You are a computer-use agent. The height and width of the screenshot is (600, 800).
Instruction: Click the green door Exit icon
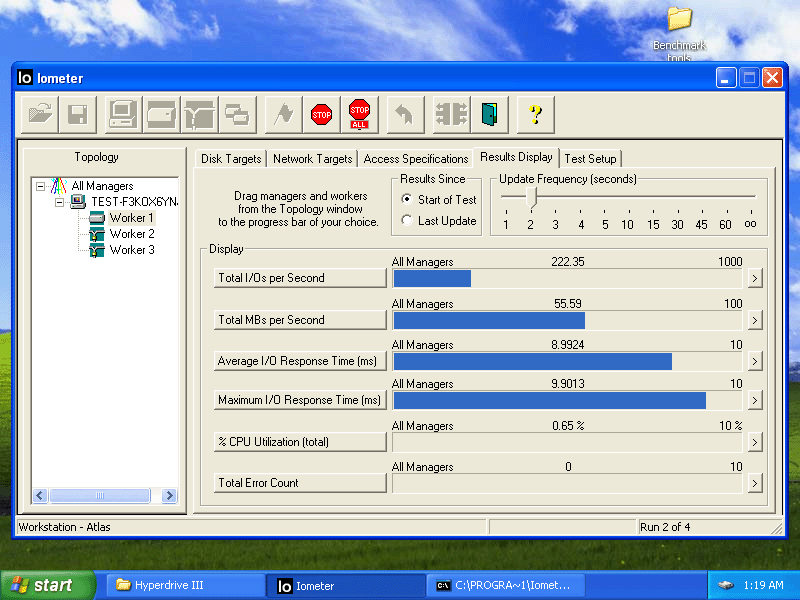point(490,114)
